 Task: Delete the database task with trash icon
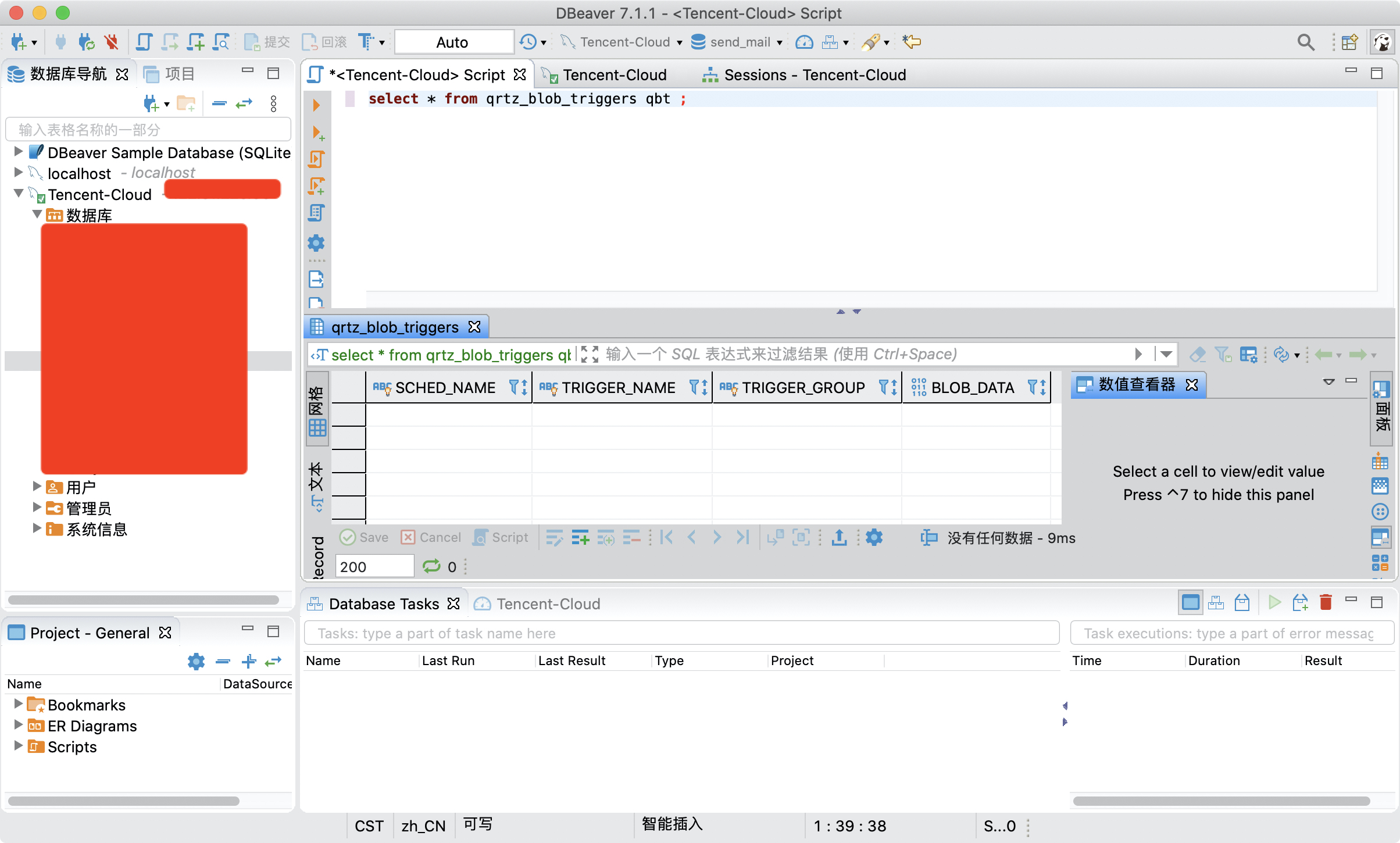[x=1326, y=602]
